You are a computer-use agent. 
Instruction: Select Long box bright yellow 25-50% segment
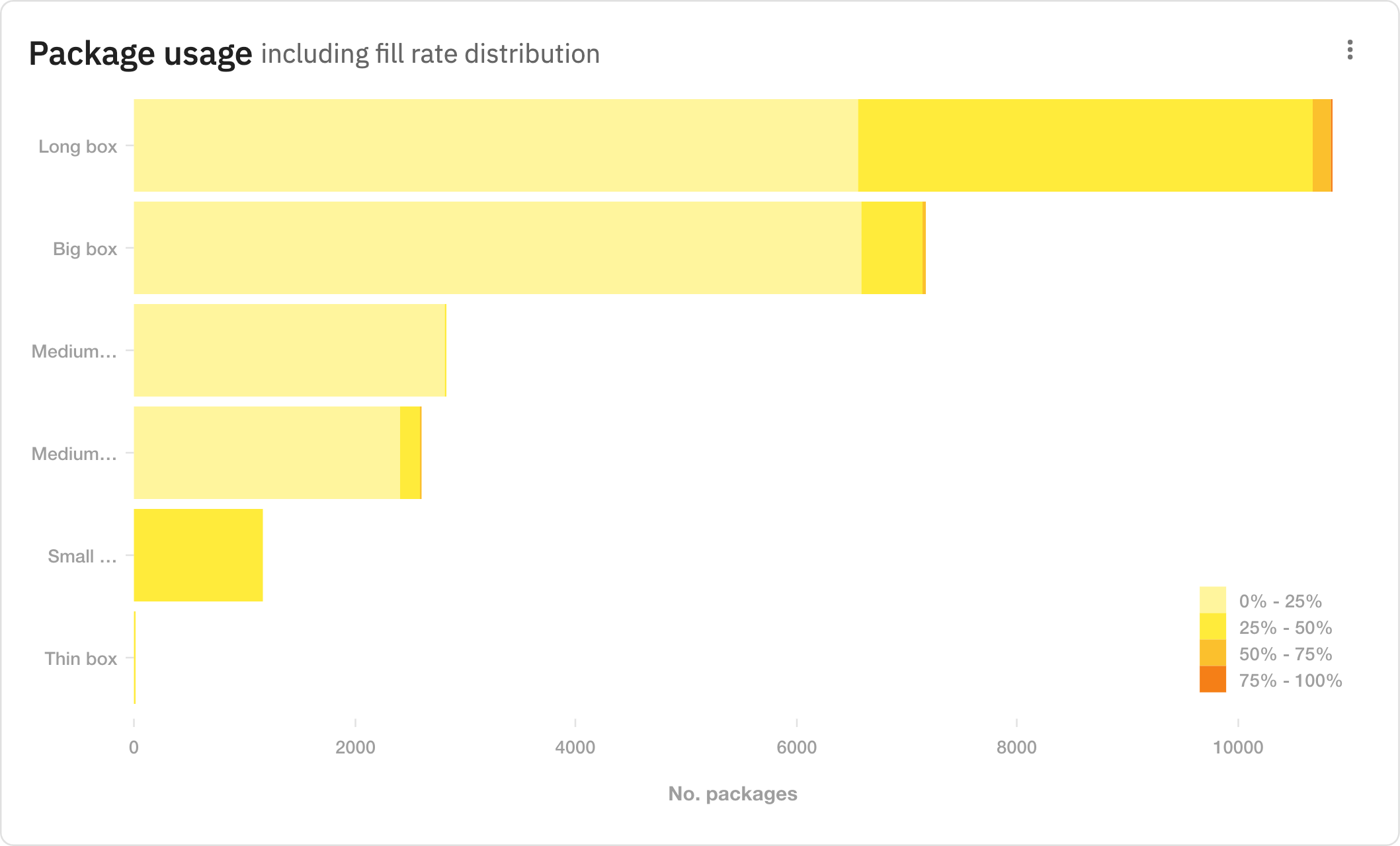[x=1085, y=145]
